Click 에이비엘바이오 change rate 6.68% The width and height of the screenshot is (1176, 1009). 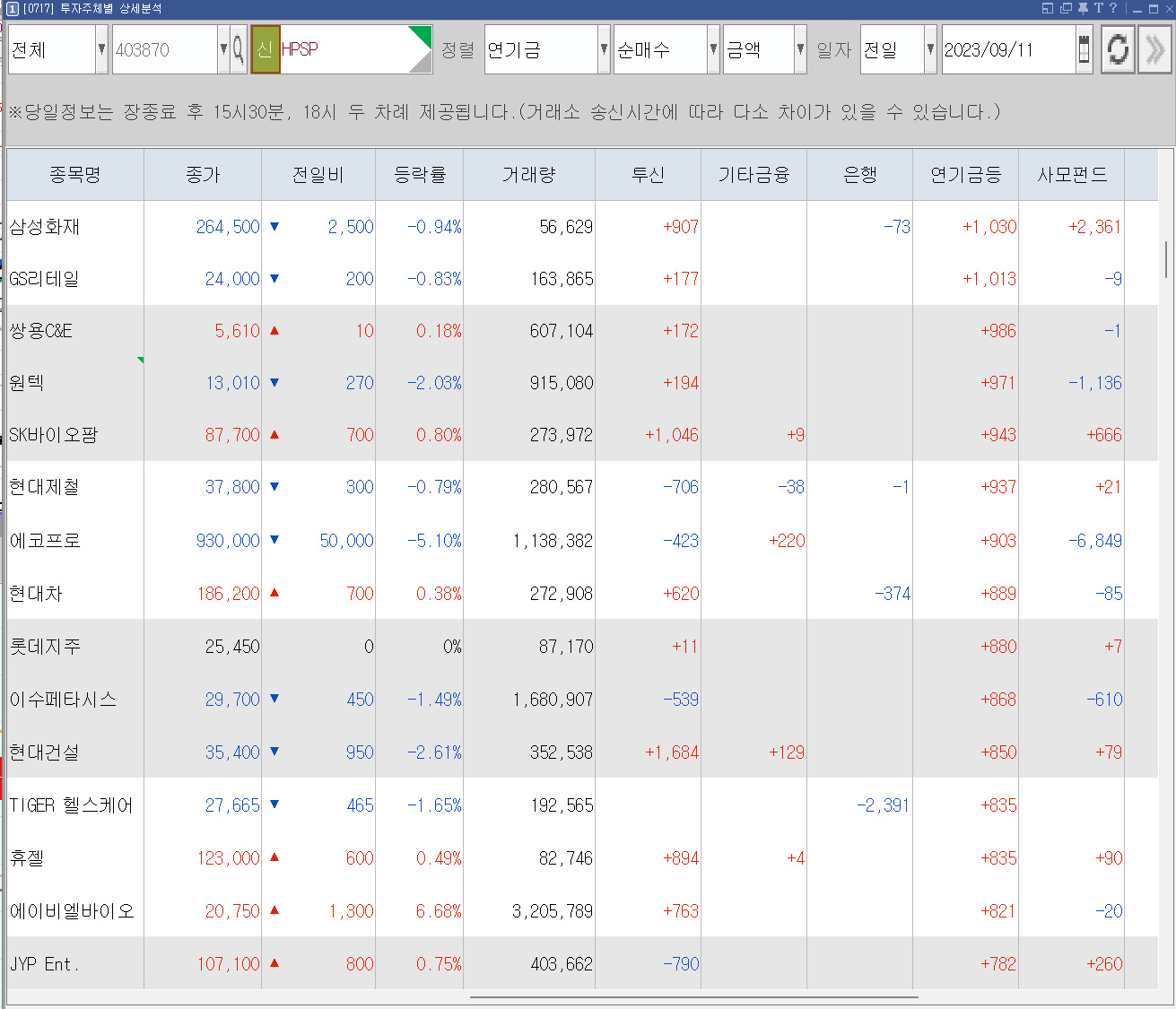click(x=439, y=911)
